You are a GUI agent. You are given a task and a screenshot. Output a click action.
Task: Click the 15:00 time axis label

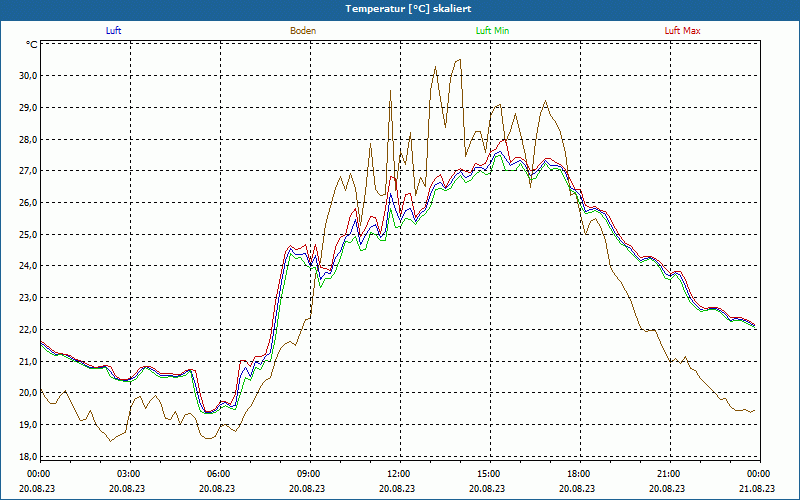click(488, 474)
